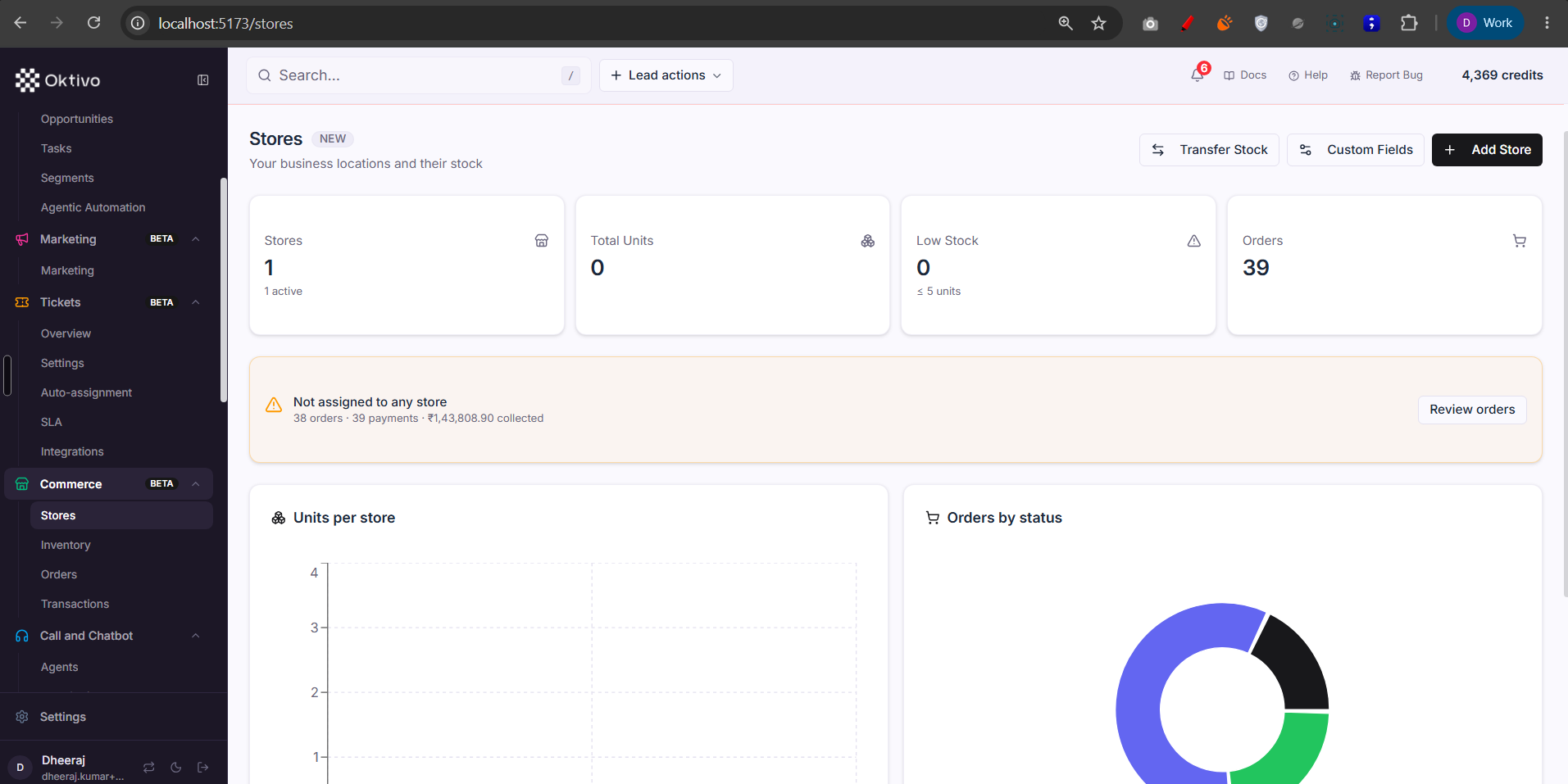Viewport: 1568px width, 784px height.
Task: Toggle dark mode moon icon
Action: coord(176,768)
